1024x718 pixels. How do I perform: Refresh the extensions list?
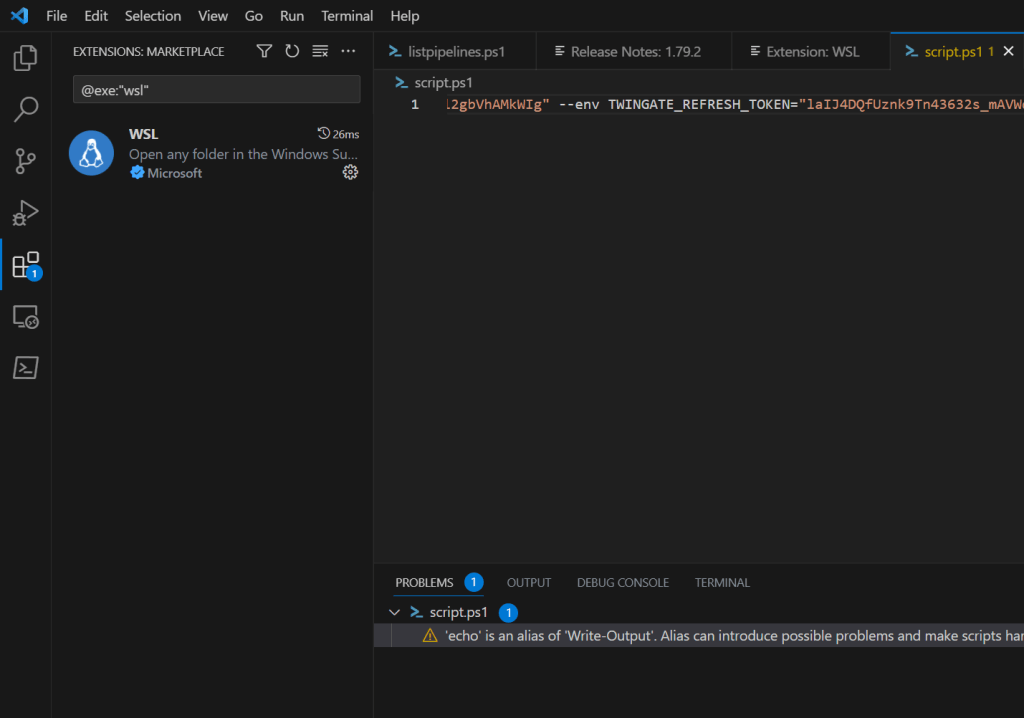pos(292,51)
